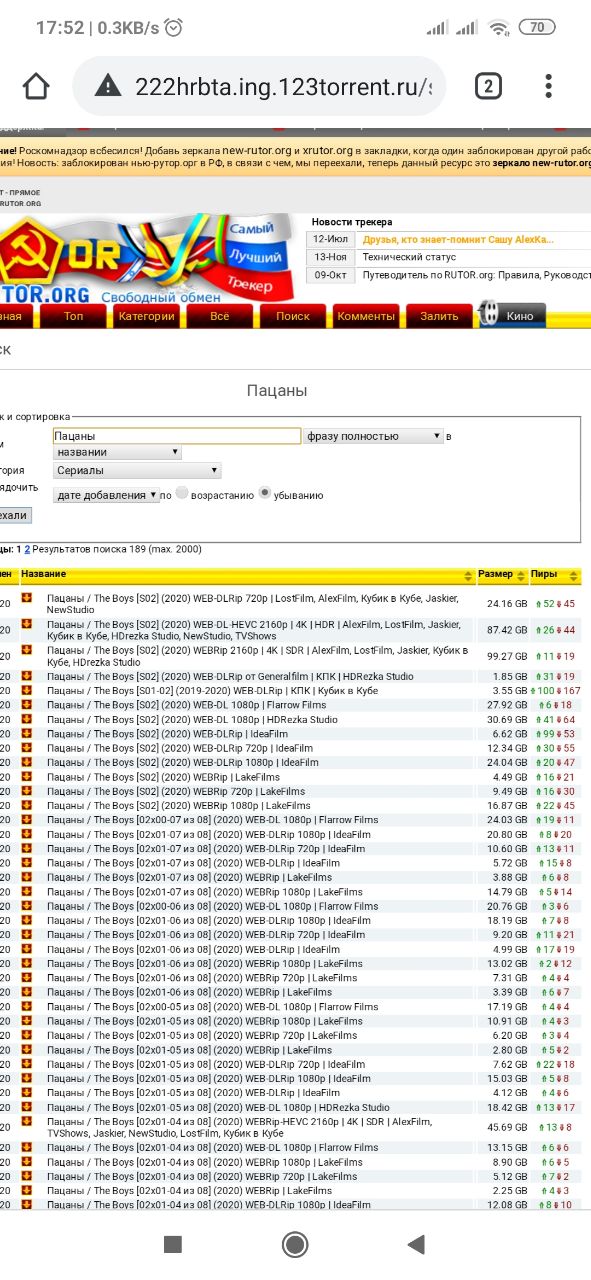The width and height of the screenshot is (591, 1280).
Task: Click the 100 / 167 peers cell
Action: click(557, 690)
